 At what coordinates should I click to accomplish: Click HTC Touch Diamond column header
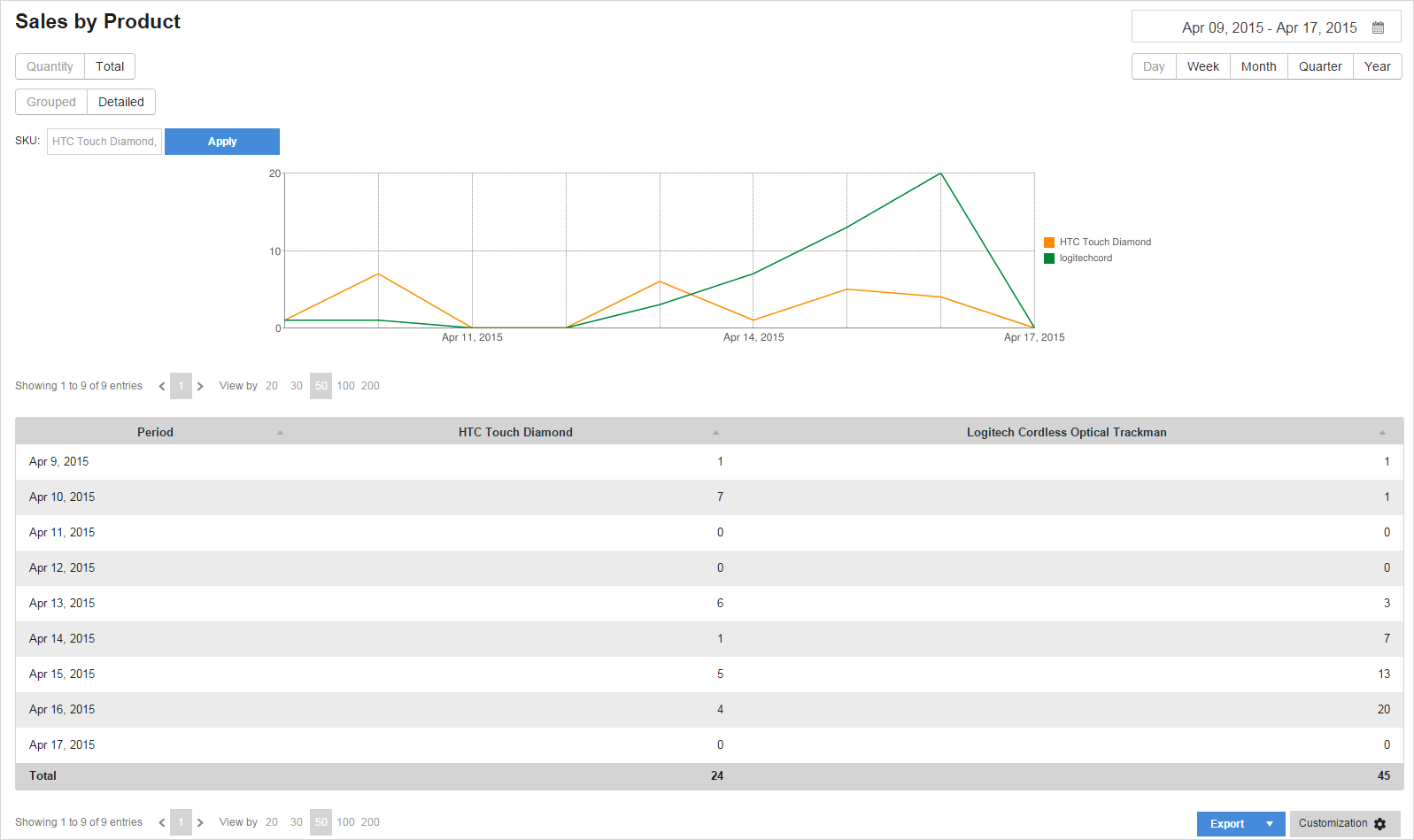coord(515,432)
